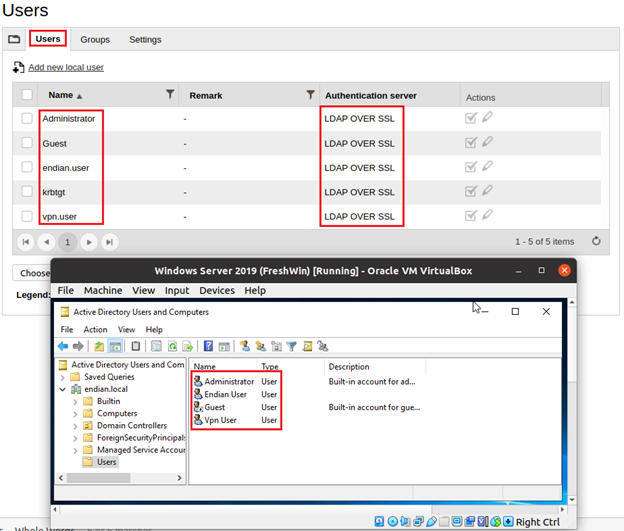This screenshot has width=624, height=531.
Task: Click page number 1 button
Action: [x=68, y=242]
